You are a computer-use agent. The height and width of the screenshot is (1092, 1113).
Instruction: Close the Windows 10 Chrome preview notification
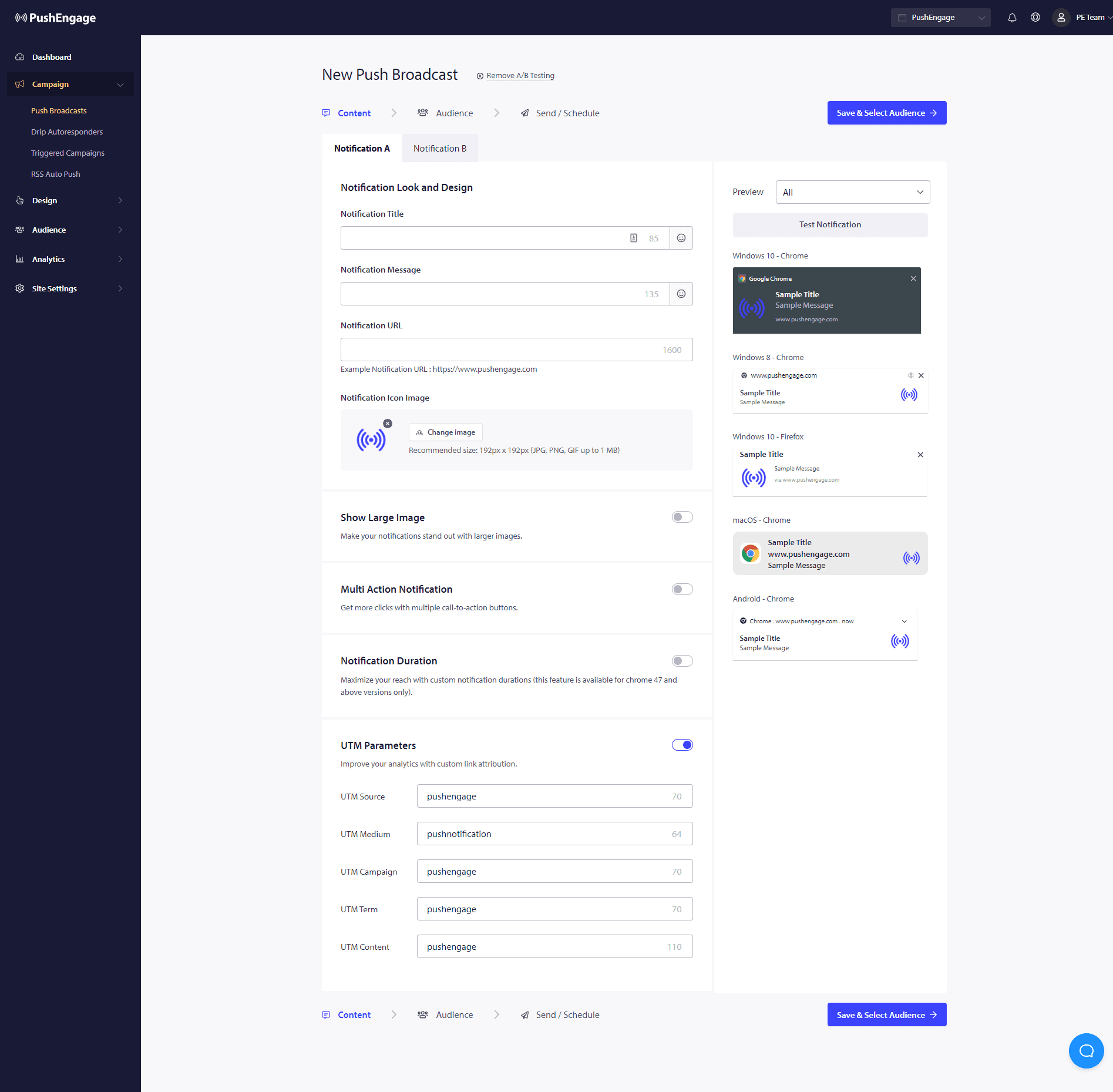tap(913, 278)
